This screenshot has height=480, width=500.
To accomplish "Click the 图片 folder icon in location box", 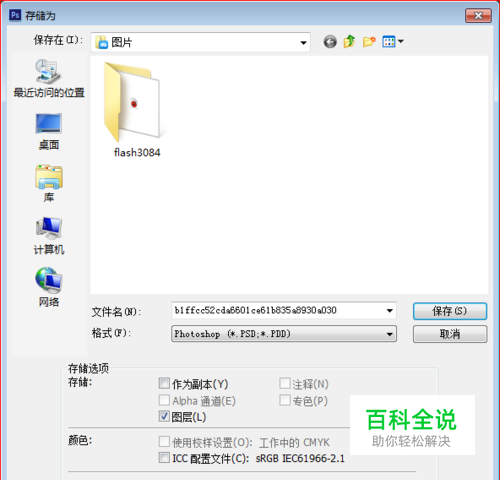I will click(x=102, y=42).
